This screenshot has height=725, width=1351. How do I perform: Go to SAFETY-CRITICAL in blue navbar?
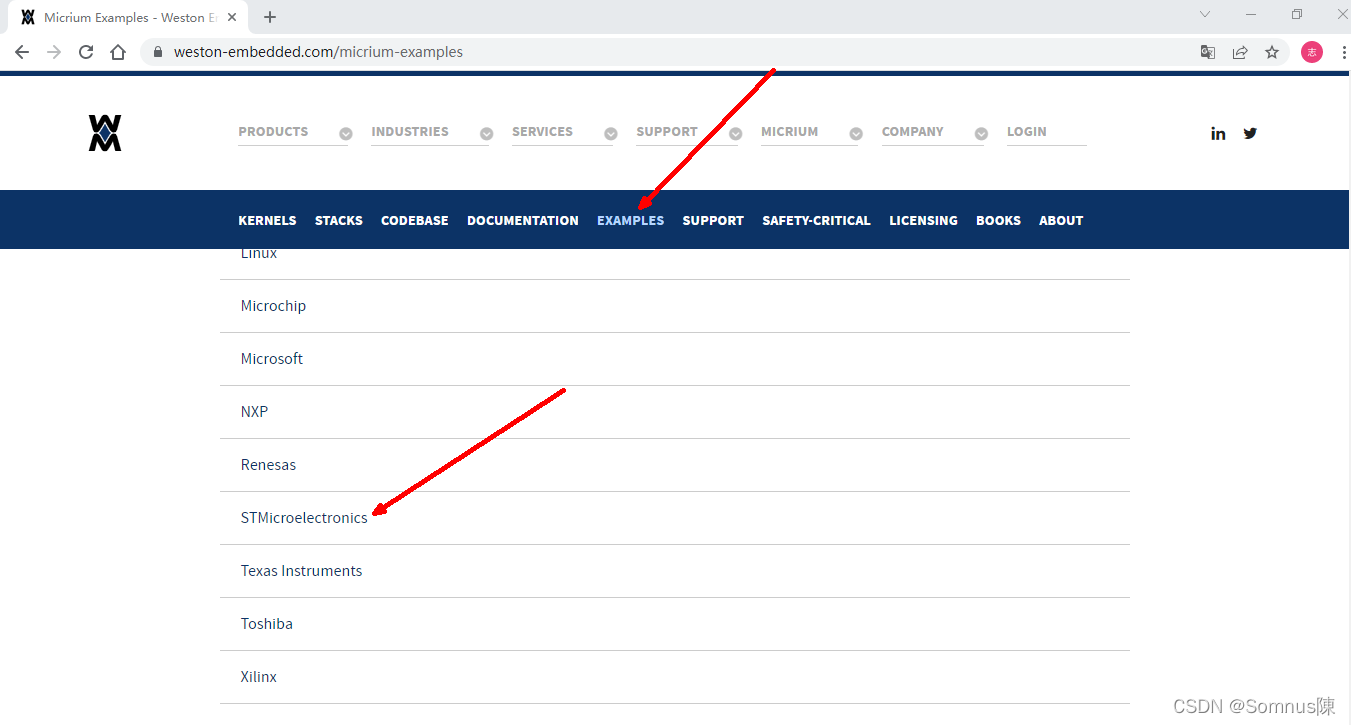pyautogui.click(x=816, y=220)
